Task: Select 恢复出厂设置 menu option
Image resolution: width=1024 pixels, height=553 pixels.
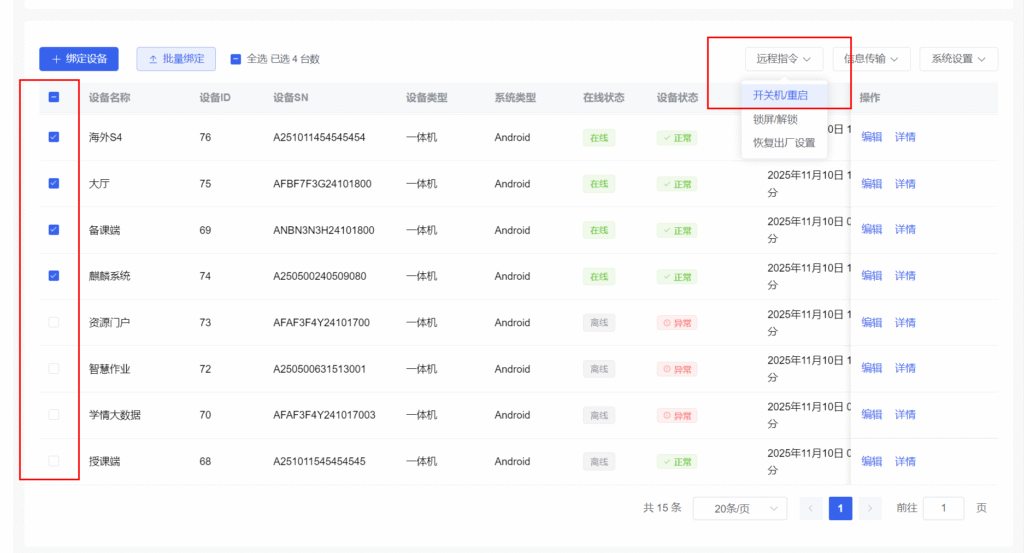Action: [x=783, y=142]
